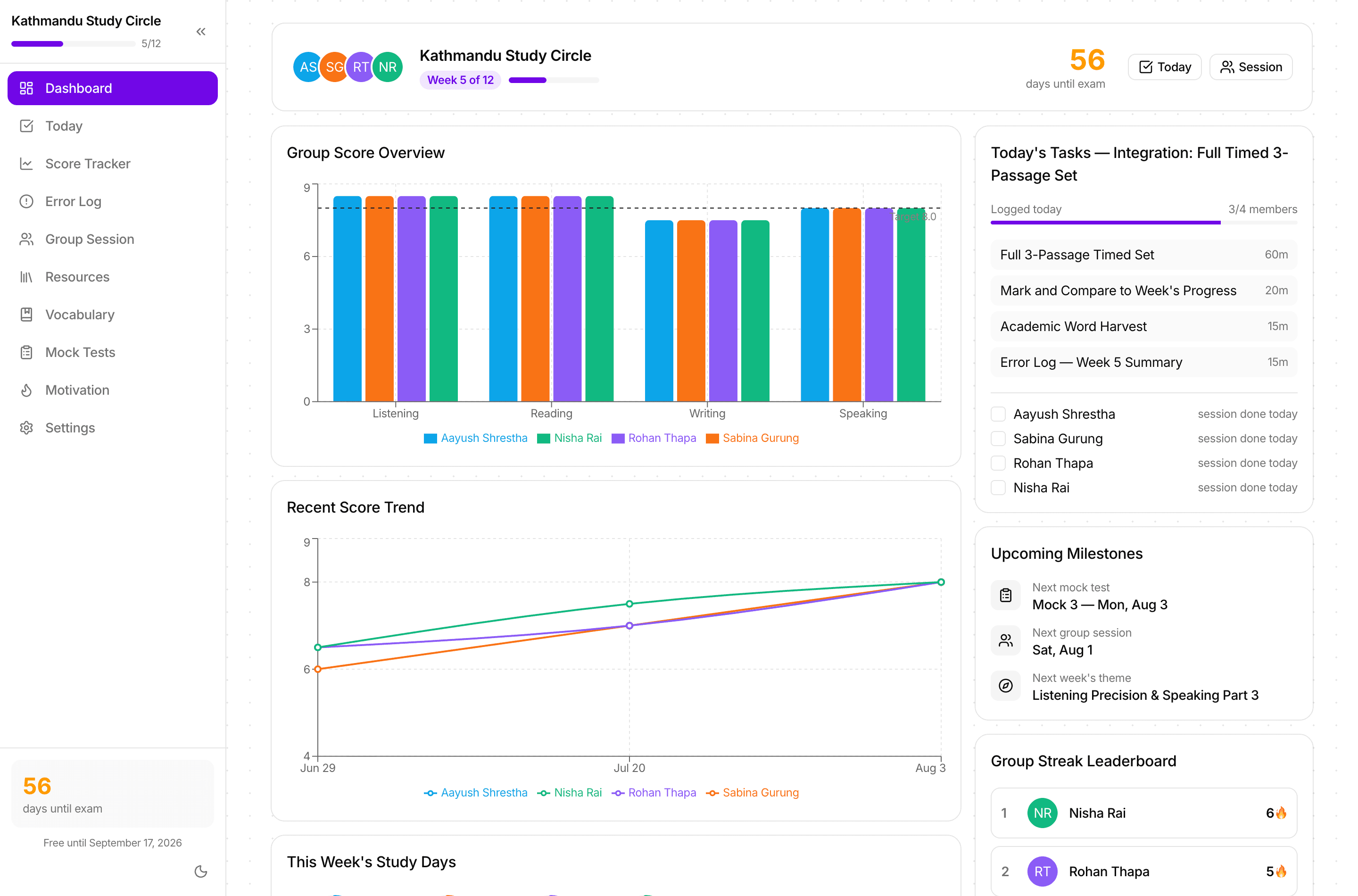Open Nisha Rai leaderboard row
The width and height of the screenshot is (1358, 896).
coord(1144,813)
